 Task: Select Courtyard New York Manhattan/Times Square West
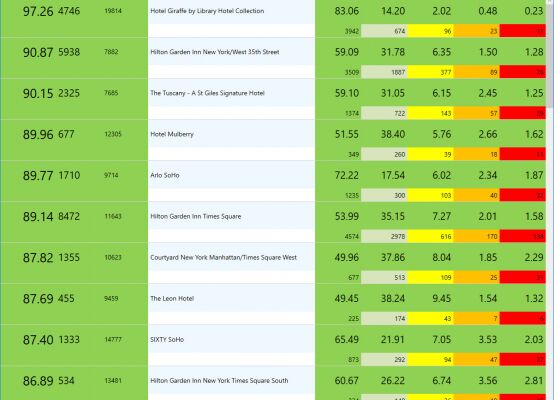click(224, 257)
